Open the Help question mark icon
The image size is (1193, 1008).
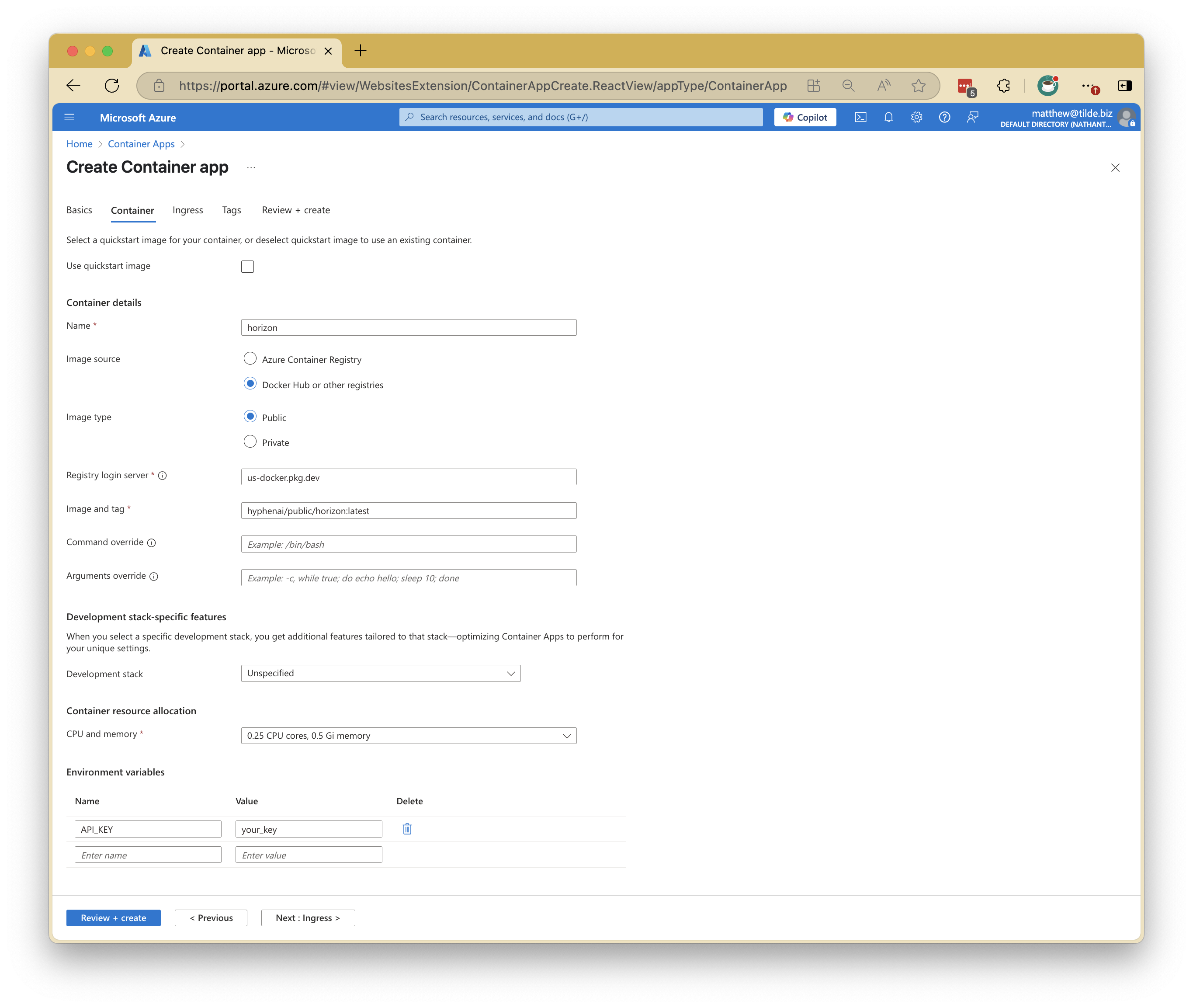tap(944, 117)
